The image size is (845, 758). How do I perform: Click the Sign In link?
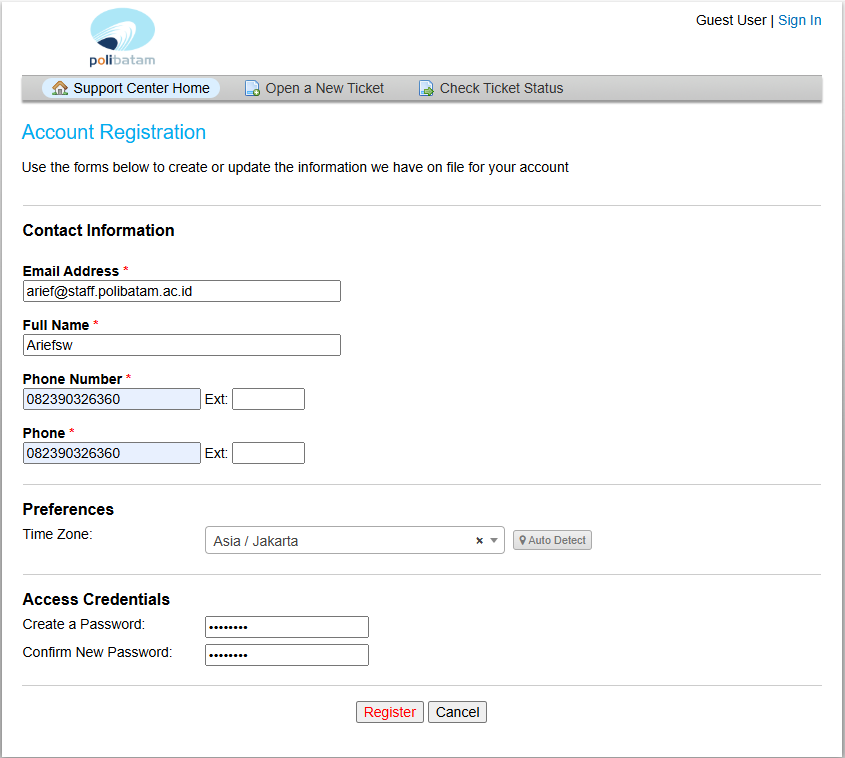coord(799,20)
